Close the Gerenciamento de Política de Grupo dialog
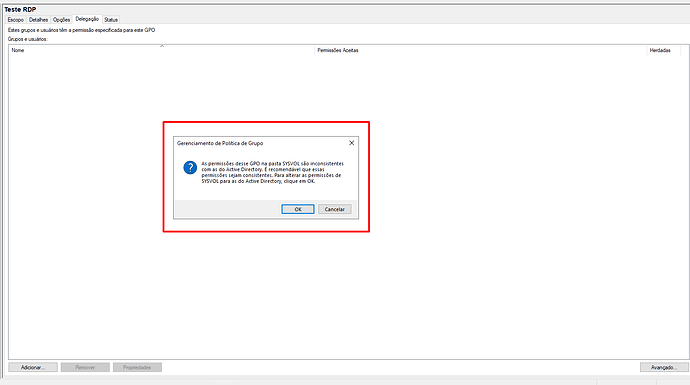This screenshot has width=690, height=385. point(352,143)
